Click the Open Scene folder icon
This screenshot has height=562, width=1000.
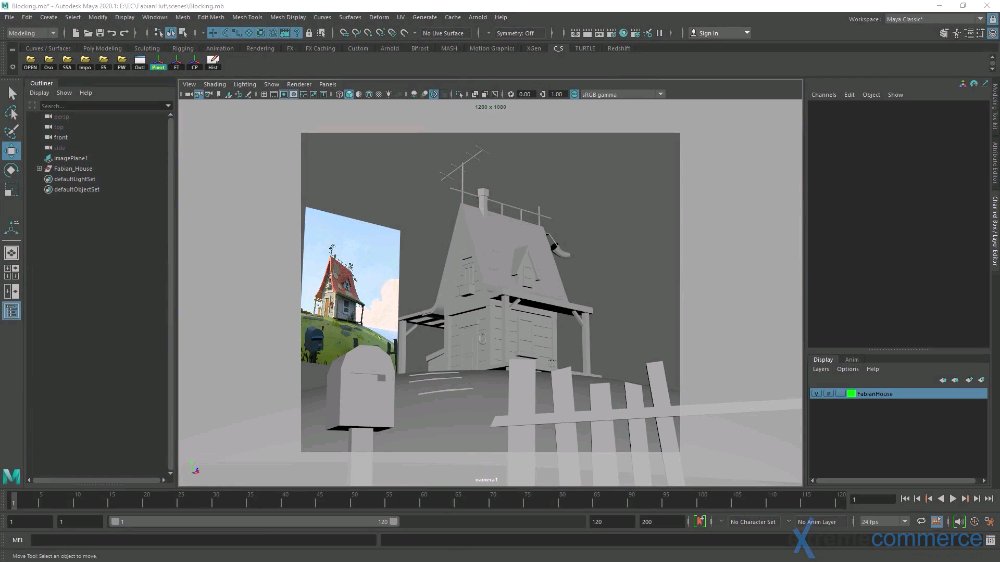pyautogui.click(x=88, y=33)
